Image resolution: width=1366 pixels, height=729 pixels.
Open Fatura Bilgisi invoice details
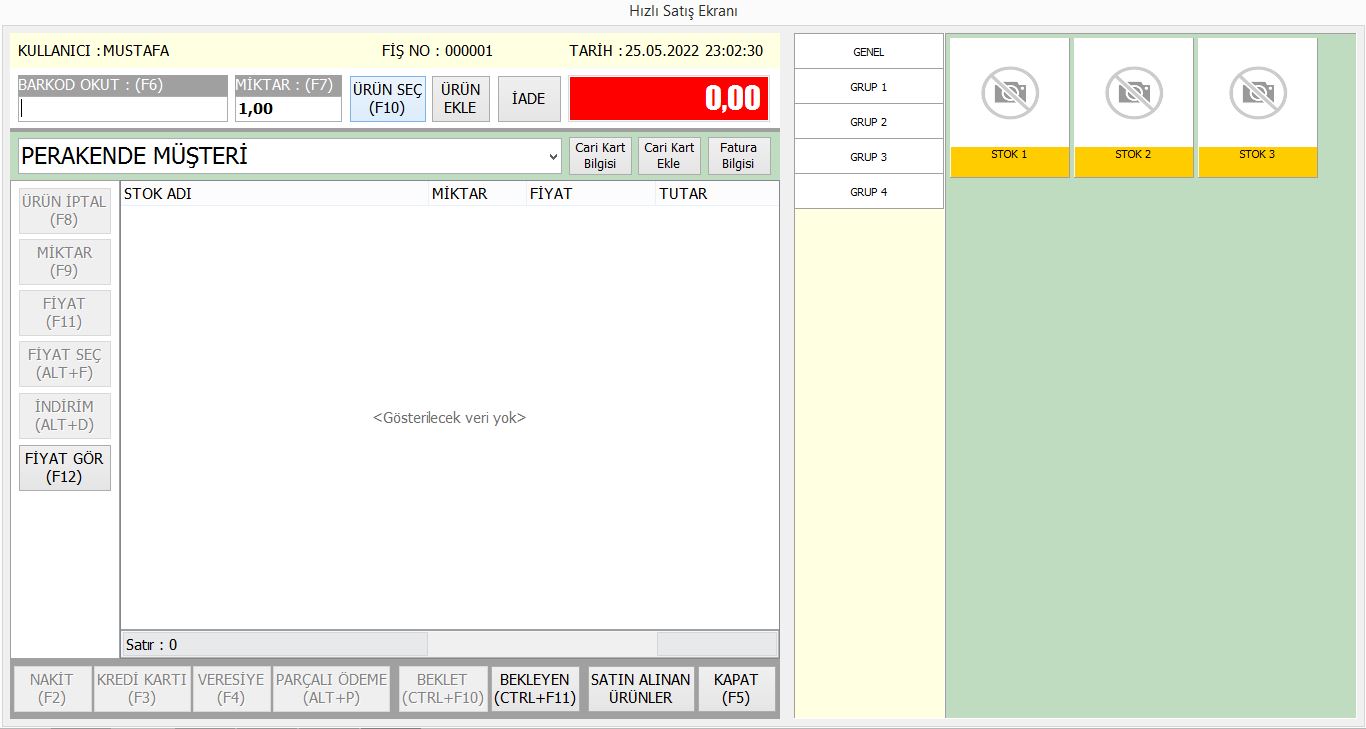pos(739,156)
